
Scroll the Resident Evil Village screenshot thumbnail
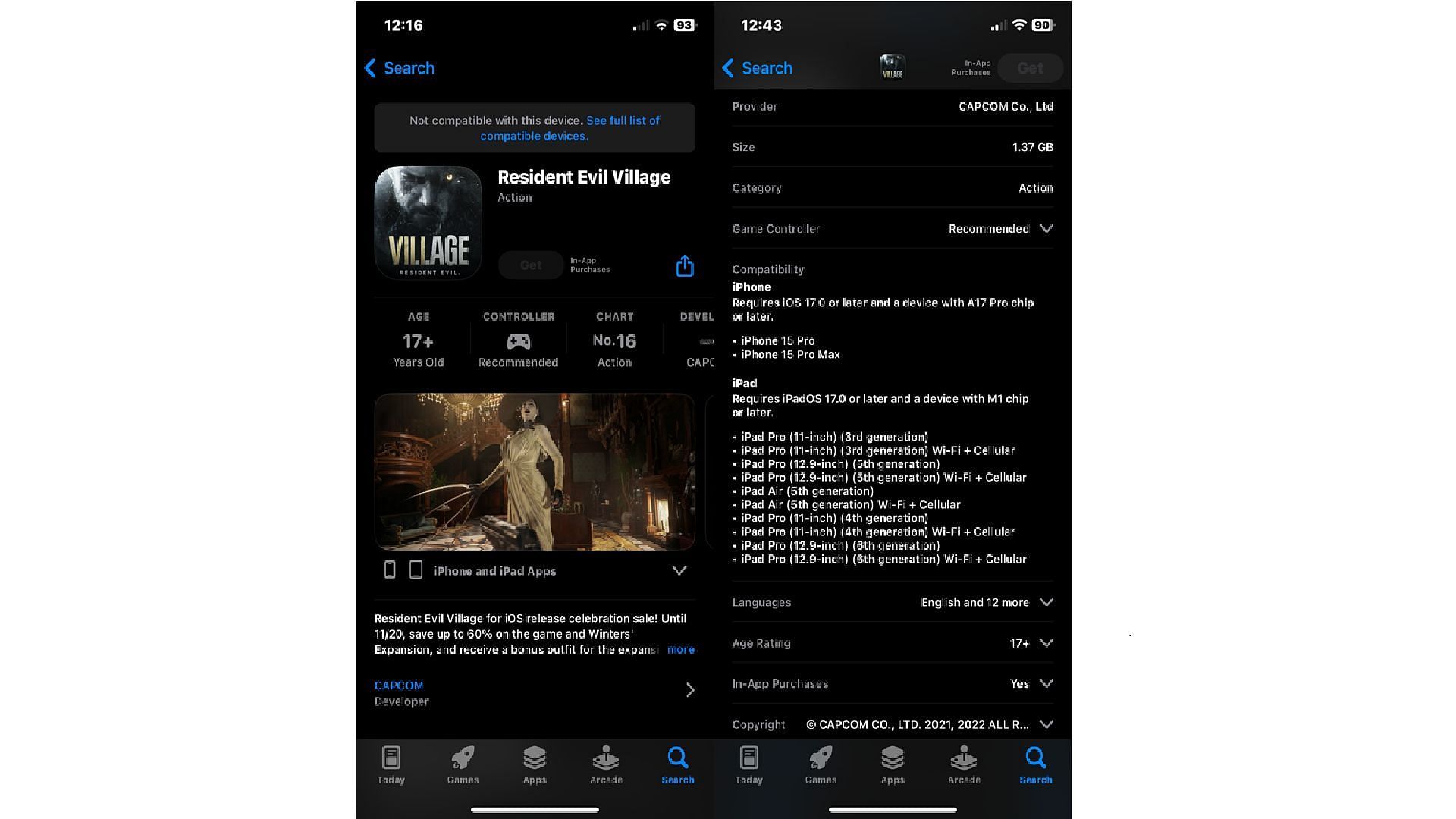536,471
